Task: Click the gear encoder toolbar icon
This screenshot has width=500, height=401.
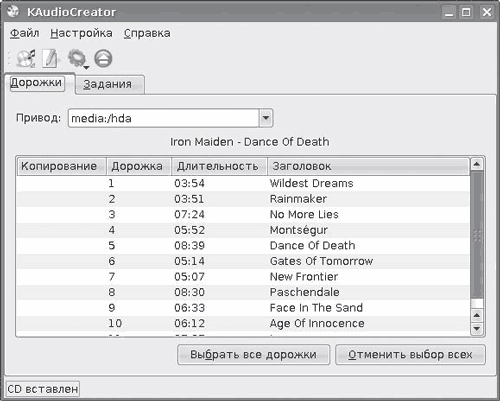Action: click(76, 58)
